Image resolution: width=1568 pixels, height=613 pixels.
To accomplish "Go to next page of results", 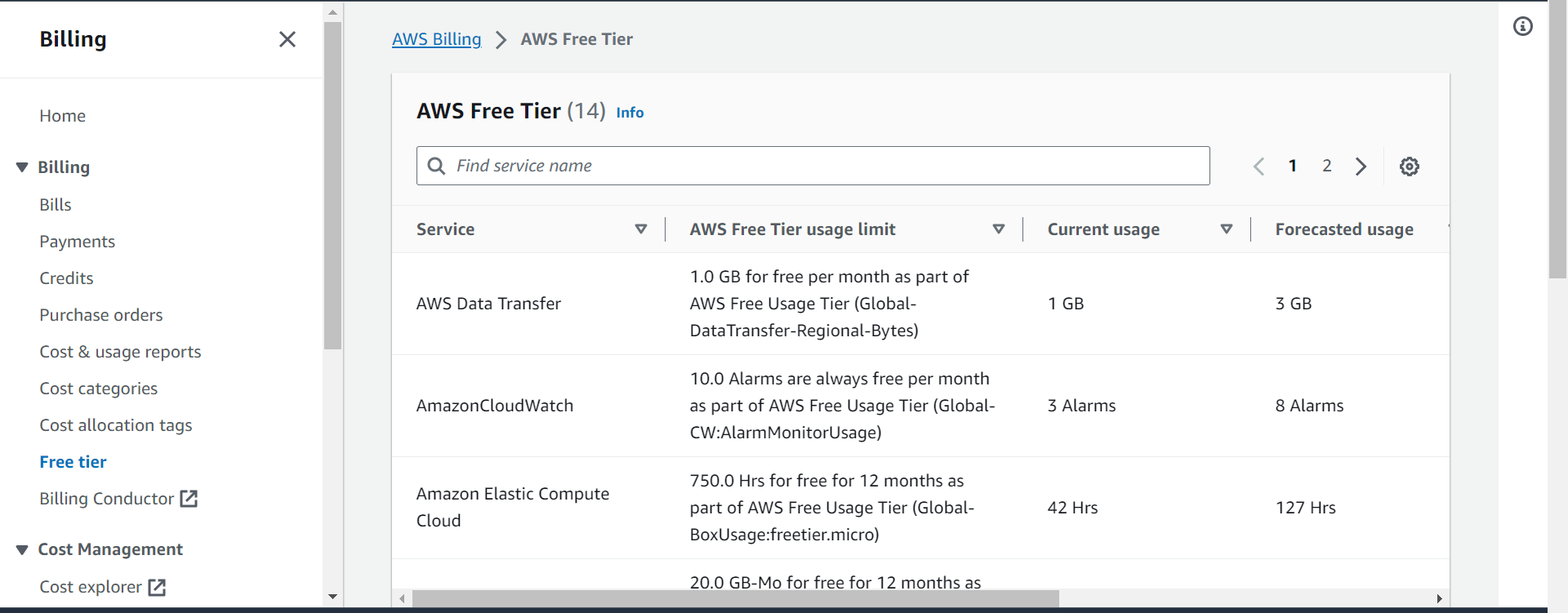I will pyautogui.click(x=1361, y=167).
